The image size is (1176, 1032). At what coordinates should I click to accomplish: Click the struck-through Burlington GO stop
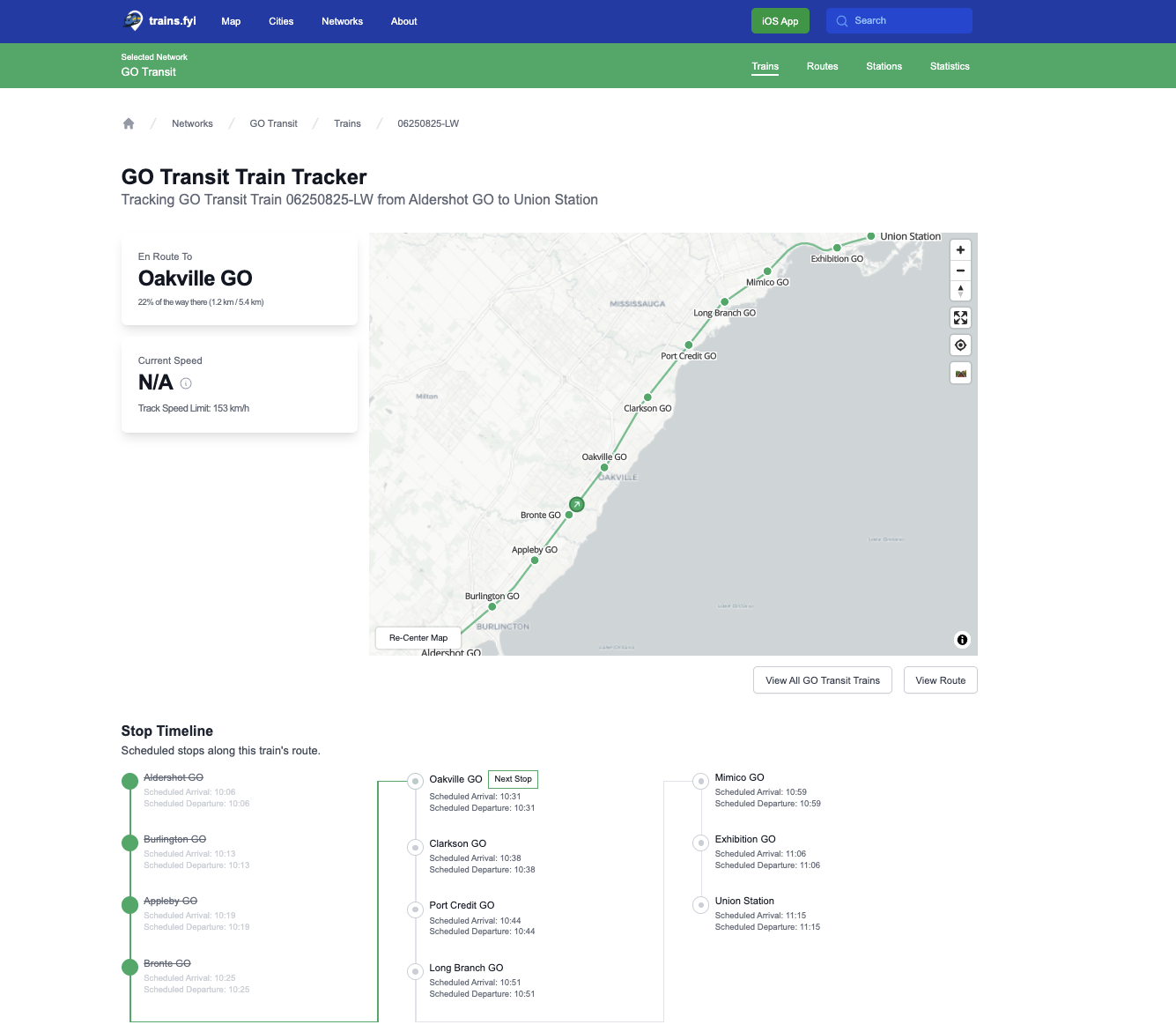tap(174, 839)
